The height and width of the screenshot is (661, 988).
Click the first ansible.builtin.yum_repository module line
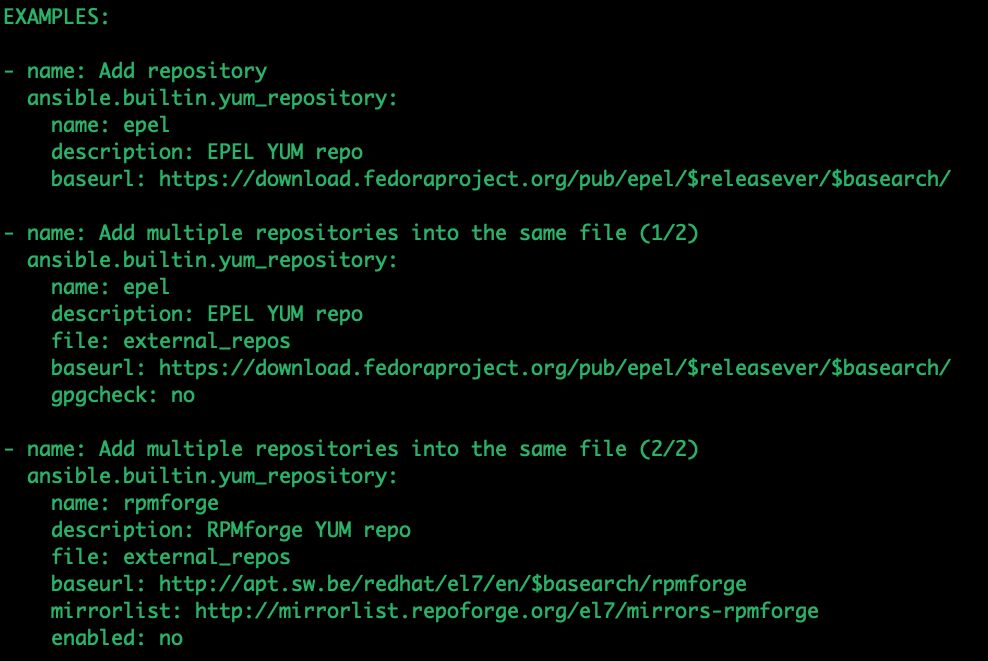point(212,98)
